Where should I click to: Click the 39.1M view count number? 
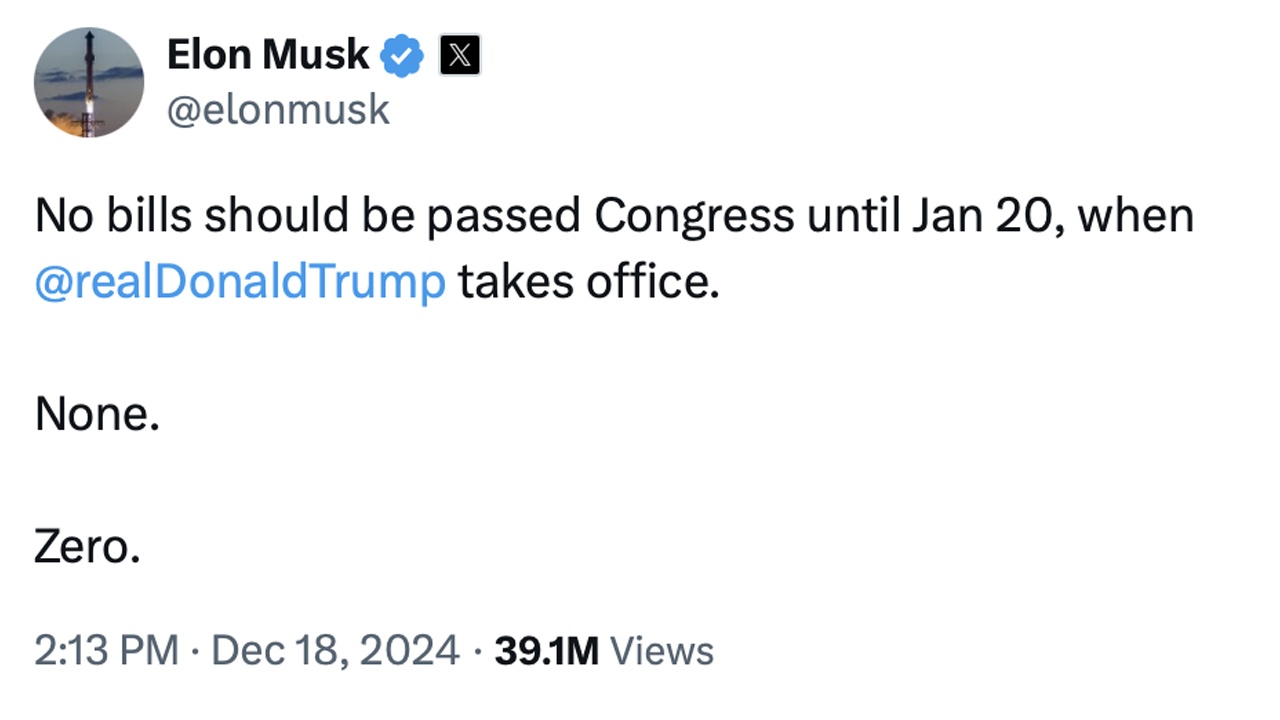click(x=546, y=651)
